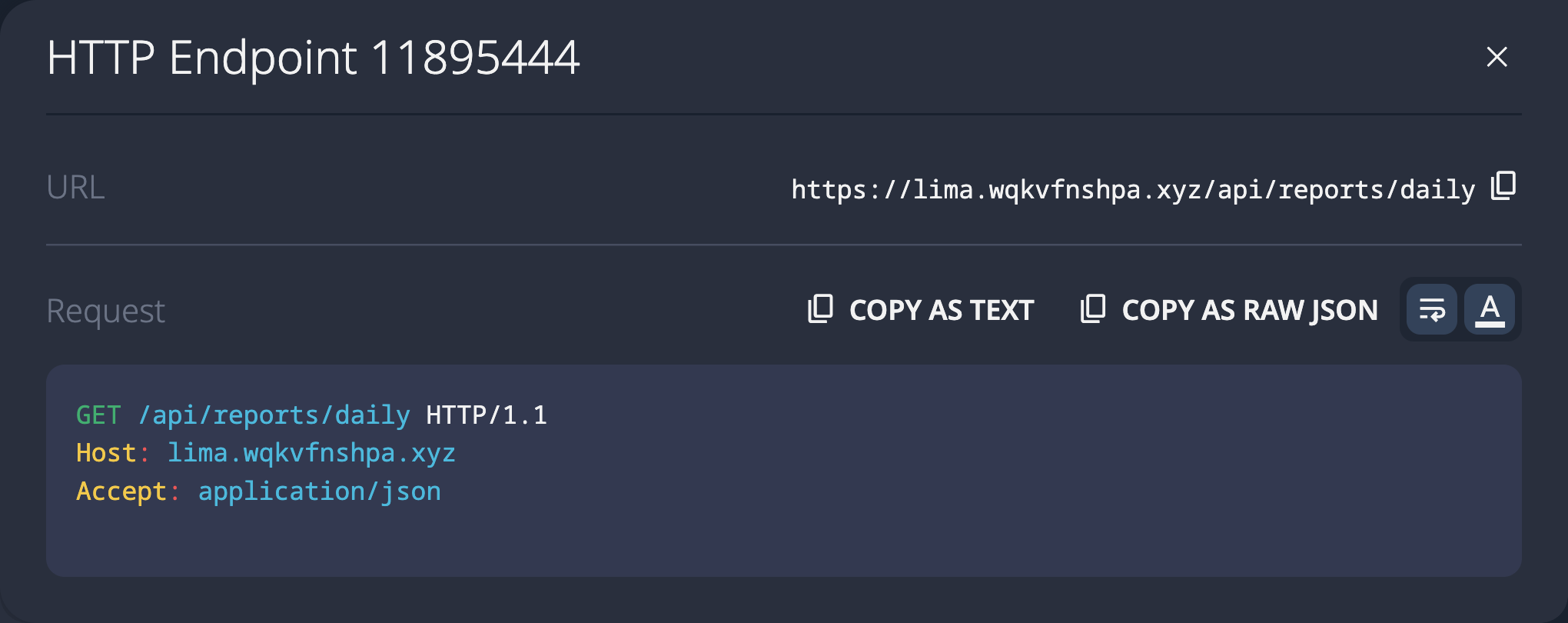This screenshot has height=623, width=1568.
Task: Click the stacked-pages icon before COPY AS TEXT
Action: coord(821,309)
